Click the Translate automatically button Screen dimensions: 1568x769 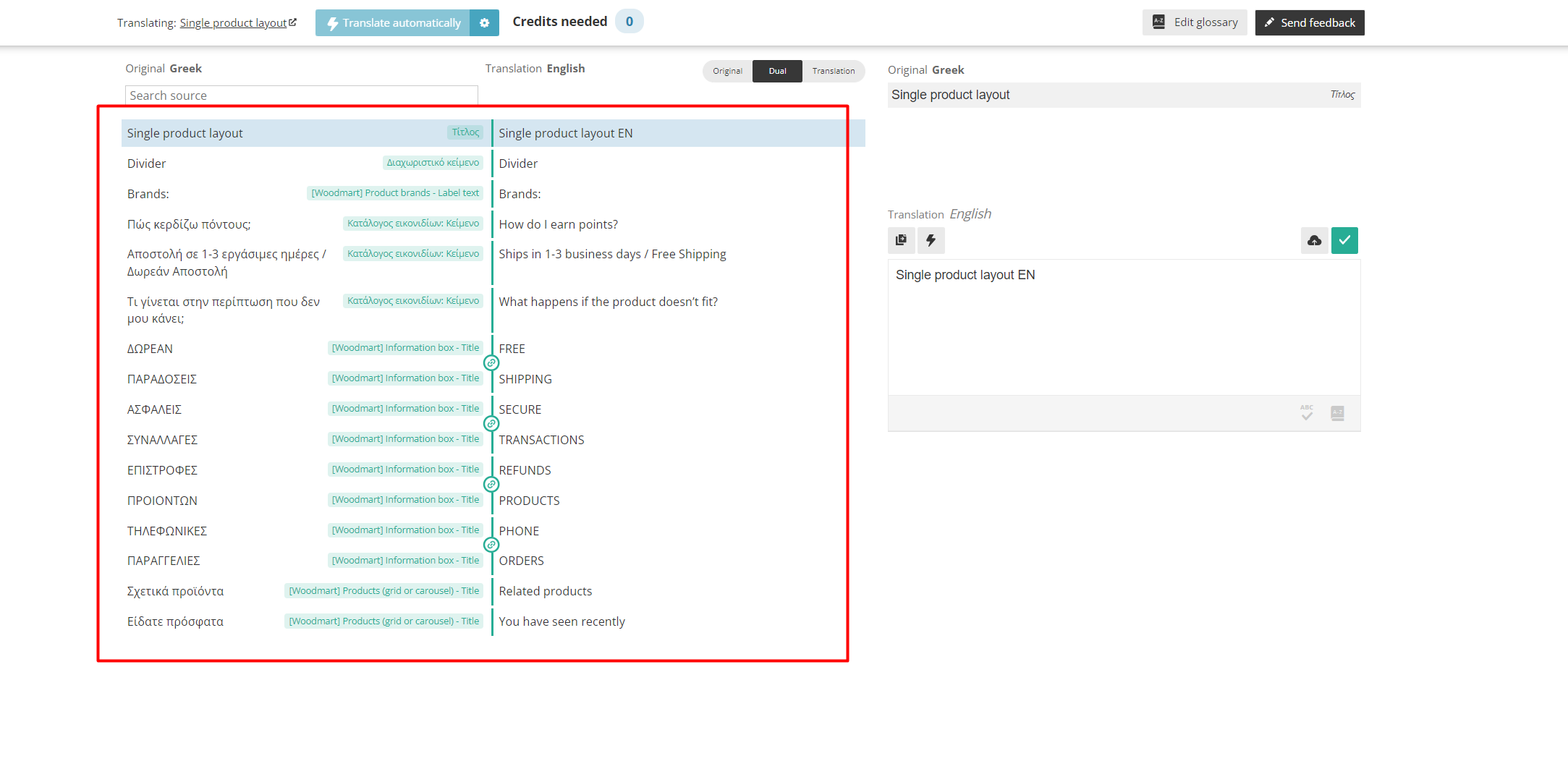tap(393, 23)
